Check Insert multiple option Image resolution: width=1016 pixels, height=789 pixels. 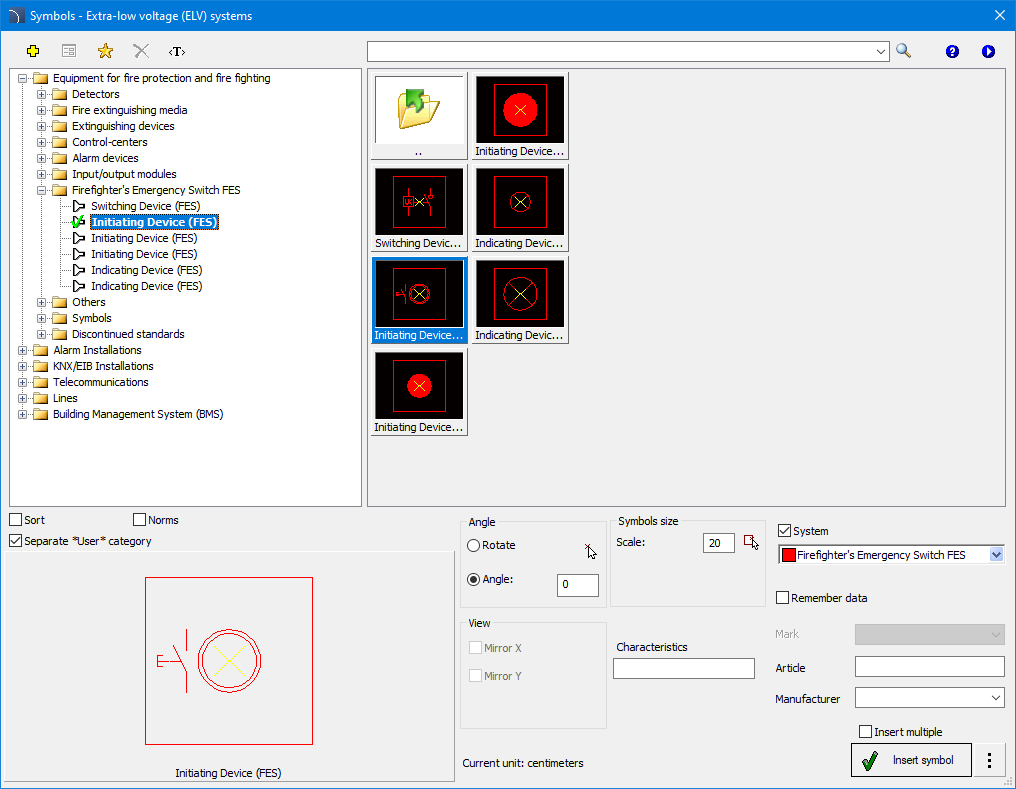click(865, 731)
